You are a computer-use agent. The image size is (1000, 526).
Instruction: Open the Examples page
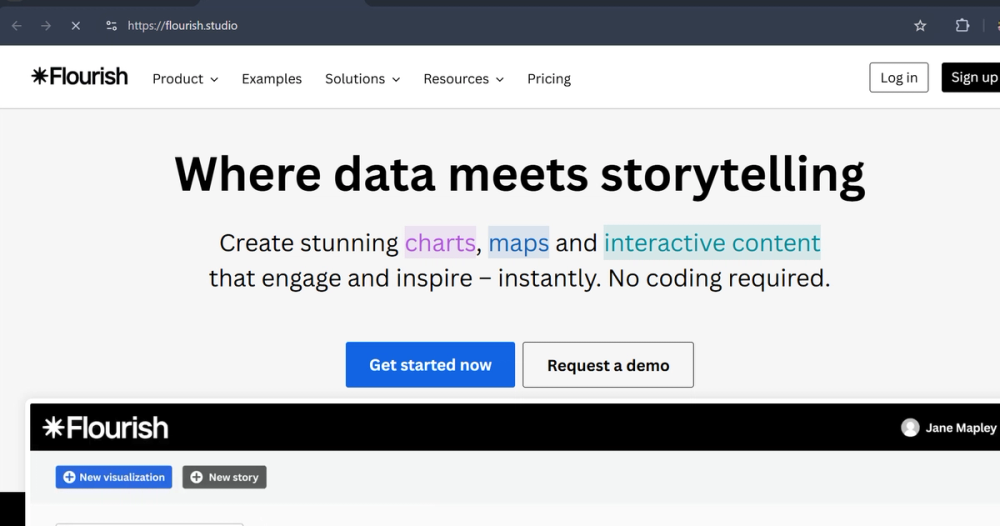coord(272,79)
